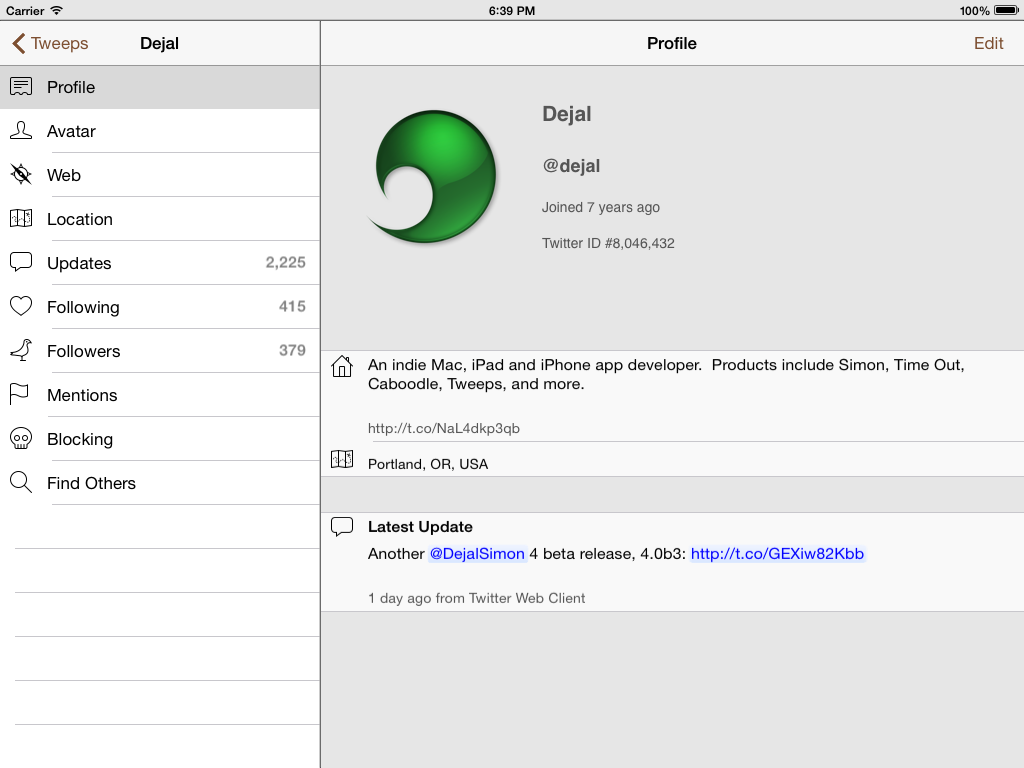Tap the Profile title in right navigation bar
This screenshot has width=1024, height=768.
671,43
